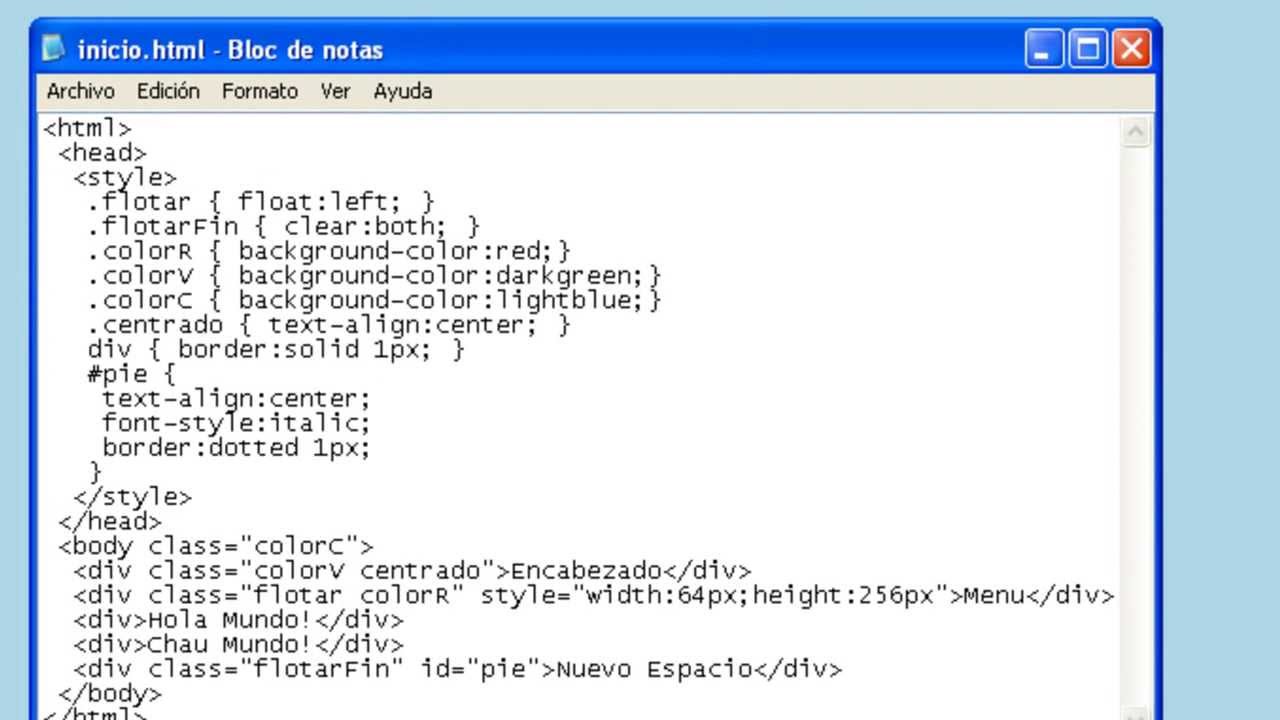Click the .flotar float:left rule line

(x=262, y=202)
